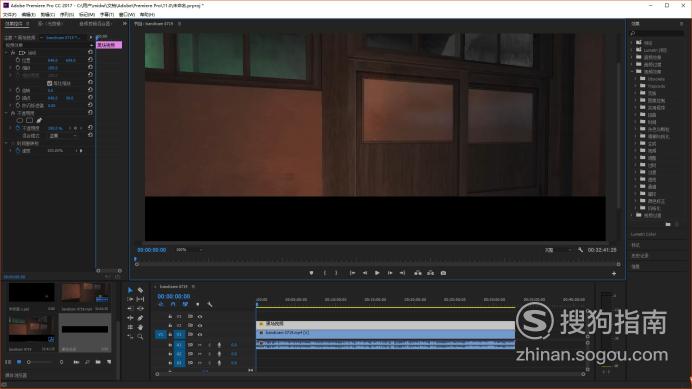Select the gray black-video clip on timeline
Viewport: 692px width, 389px height.
(x=385, y=324)
